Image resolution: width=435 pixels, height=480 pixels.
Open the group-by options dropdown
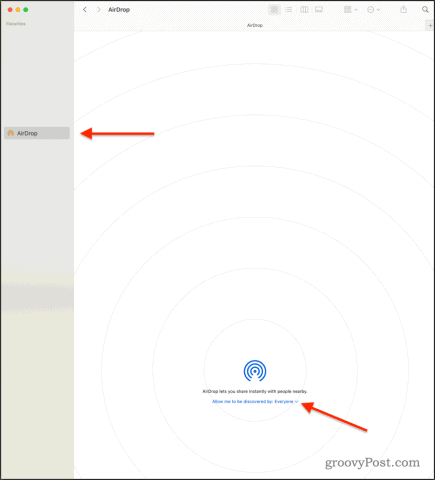pos(350,10)
